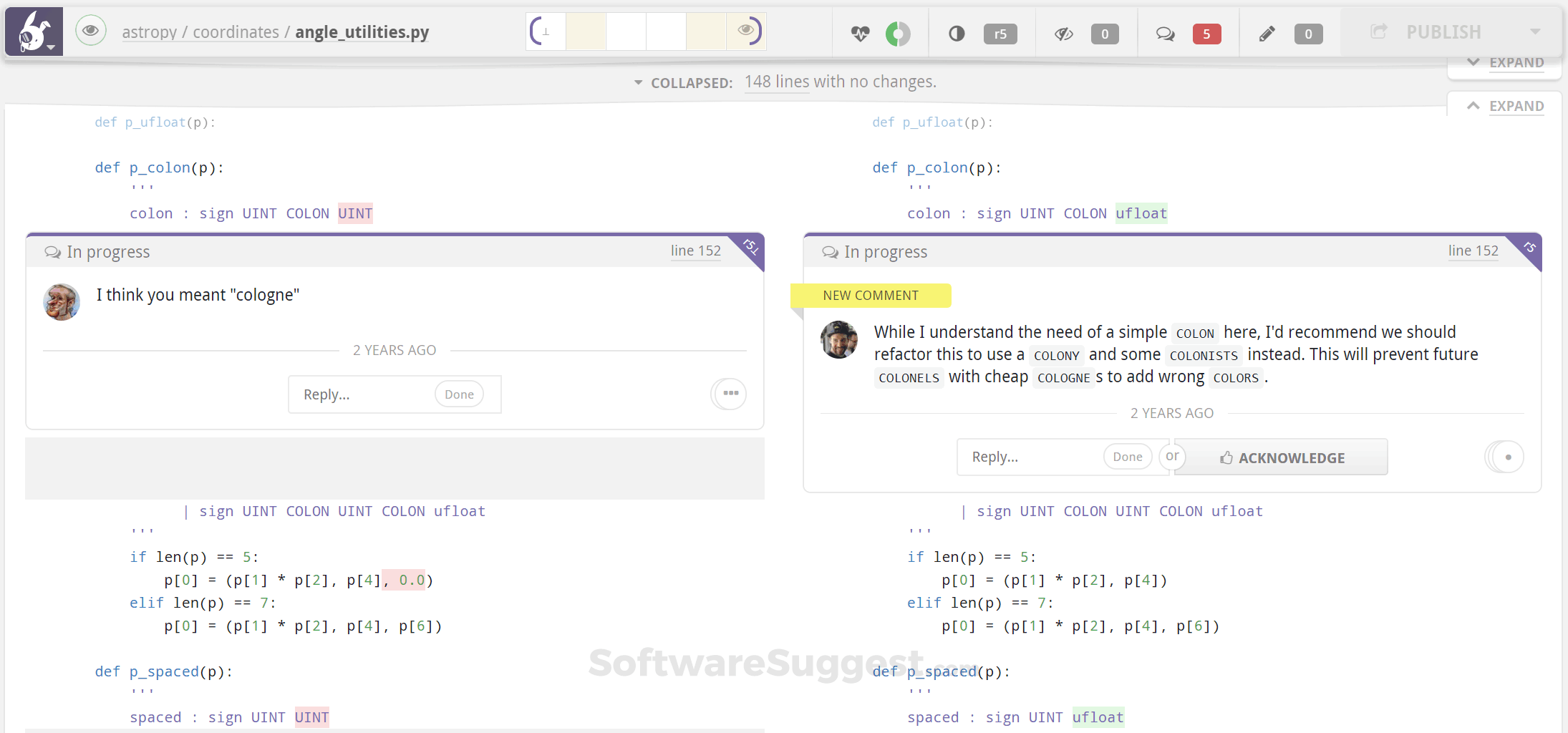Screen dimensions: 1568x733
Task: Open unresolved discussions via the chat bubble icon
Action: 1165,33
